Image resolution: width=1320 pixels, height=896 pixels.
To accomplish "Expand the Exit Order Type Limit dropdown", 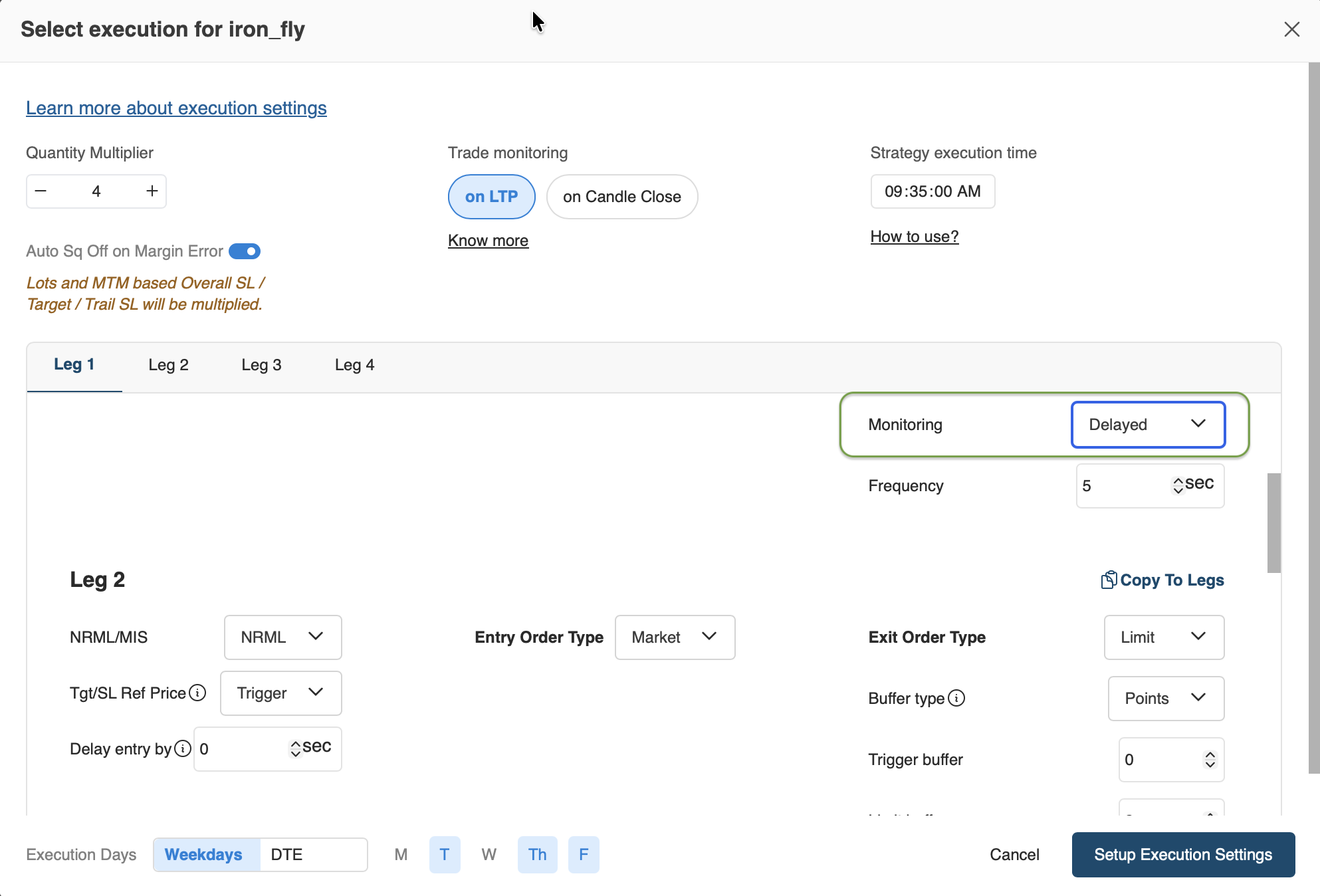I will point(1164,637).
